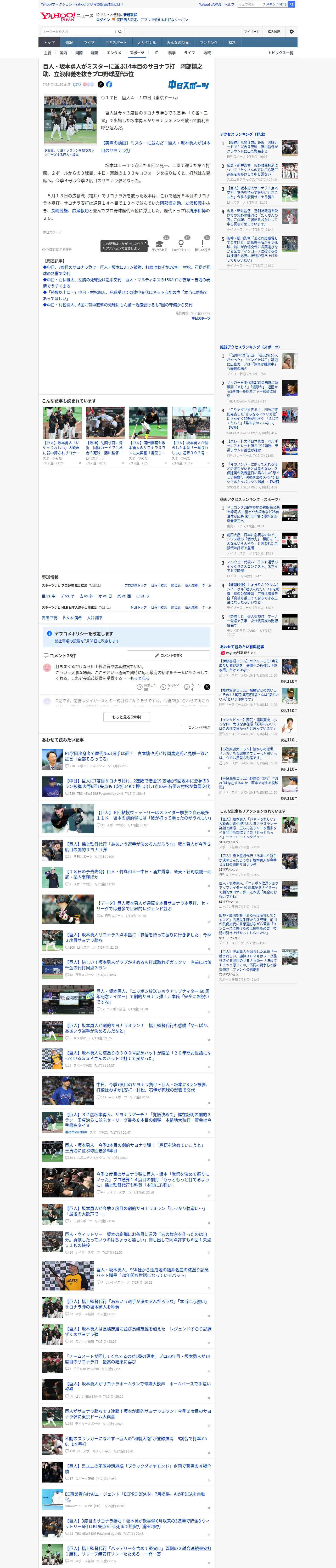
Task: Open the みんなの意見 tab
Action: pyautogui.click(x=178, y=43)
